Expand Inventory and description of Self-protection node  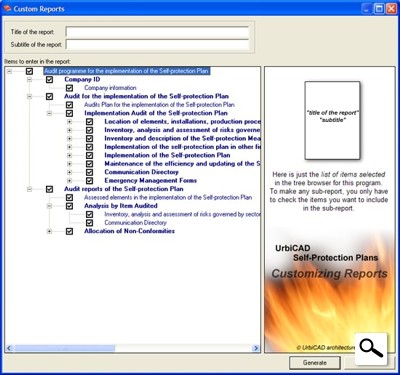(x=69, y=139)
